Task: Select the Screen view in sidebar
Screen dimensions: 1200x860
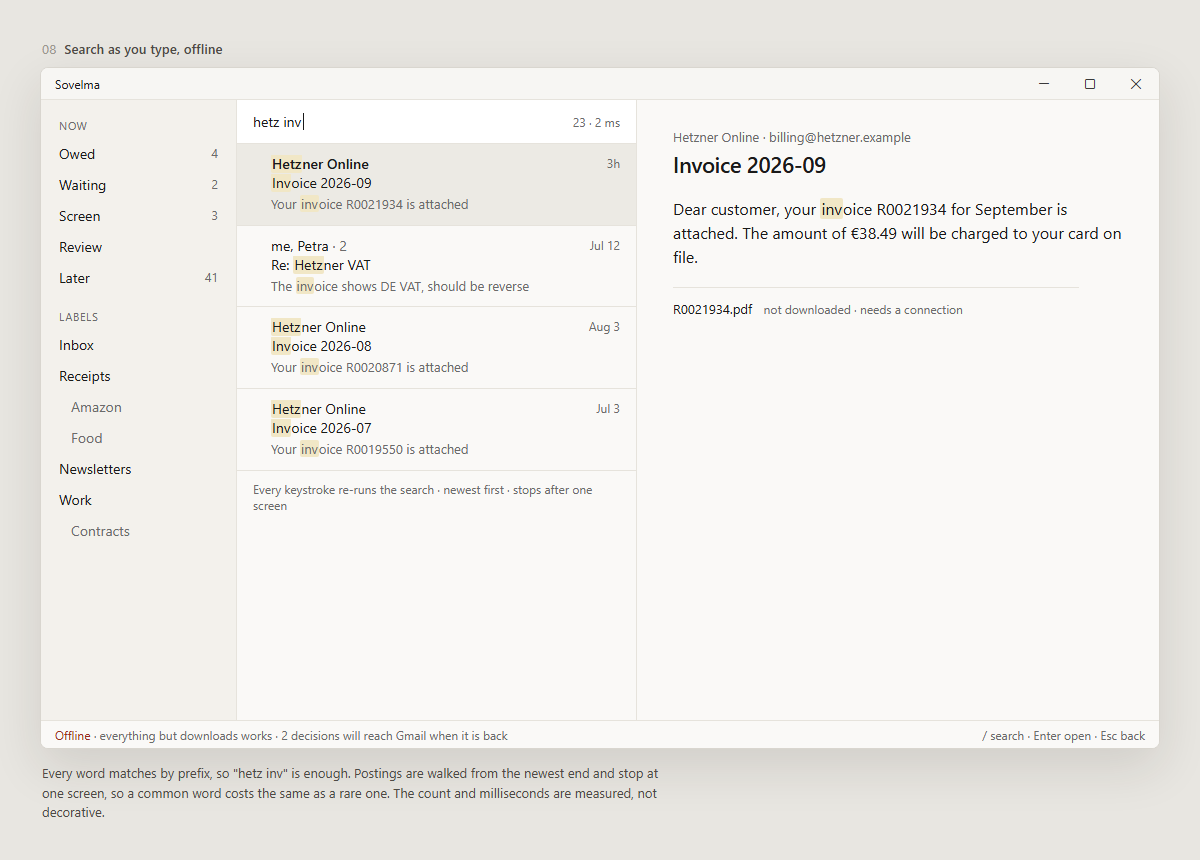Action: click(x=138, y=216)
